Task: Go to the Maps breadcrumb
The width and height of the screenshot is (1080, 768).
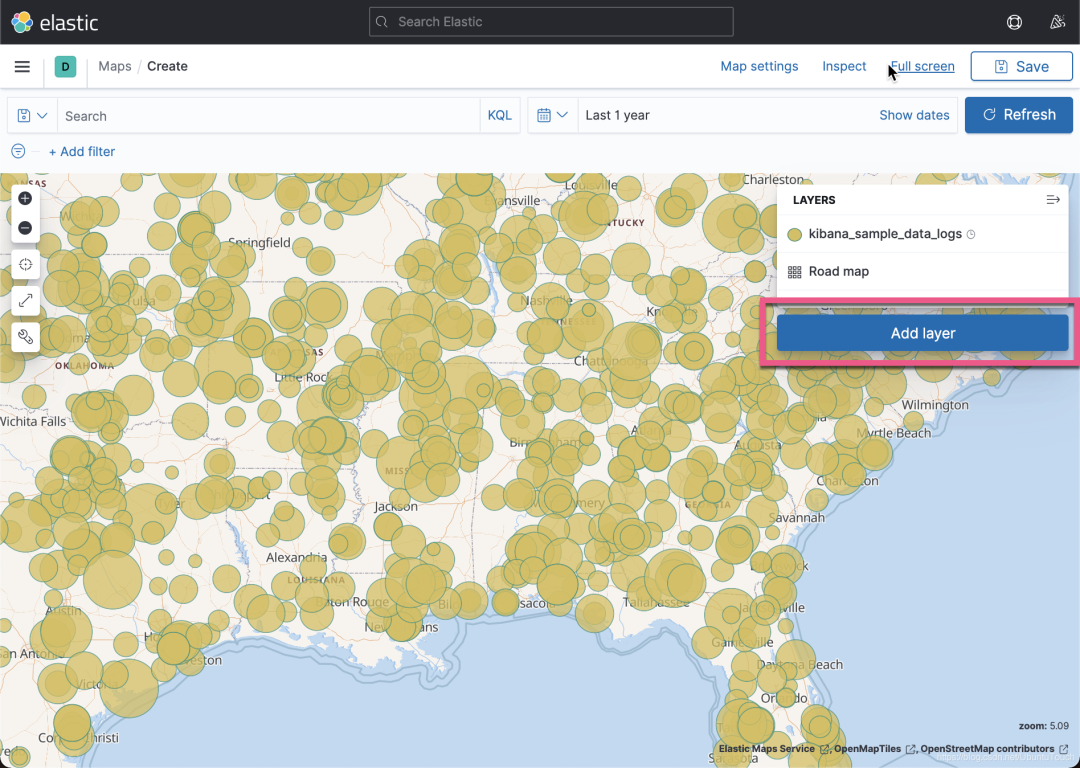Action: [114, 66]
